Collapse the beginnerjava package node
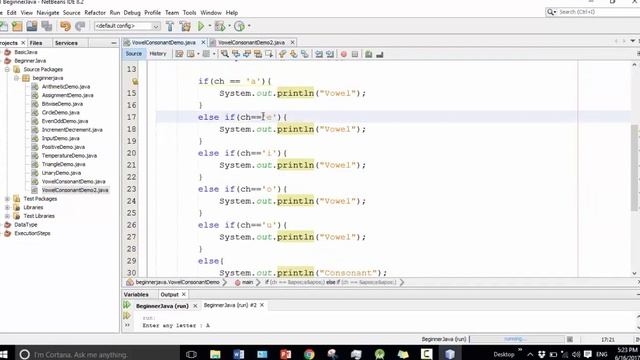 (x=16, y=78)
